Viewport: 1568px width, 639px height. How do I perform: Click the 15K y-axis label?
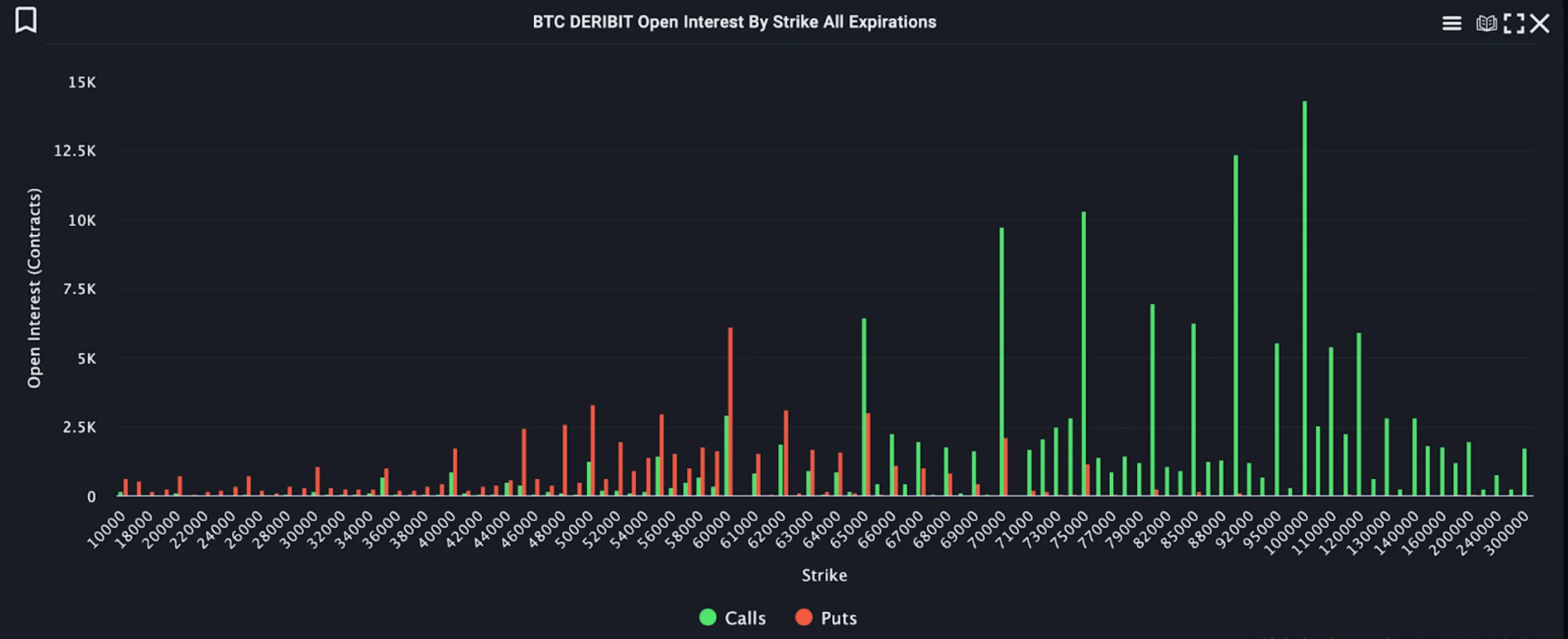82,83
